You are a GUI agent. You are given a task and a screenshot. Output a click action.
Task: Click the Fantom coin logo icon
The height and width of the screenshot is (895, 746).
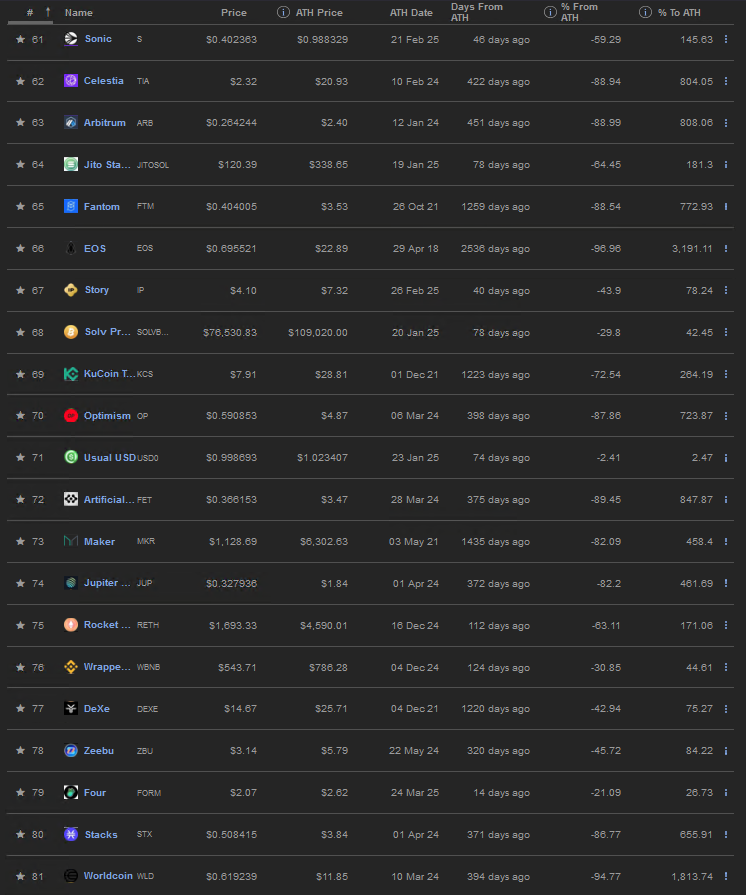(71, 206)
